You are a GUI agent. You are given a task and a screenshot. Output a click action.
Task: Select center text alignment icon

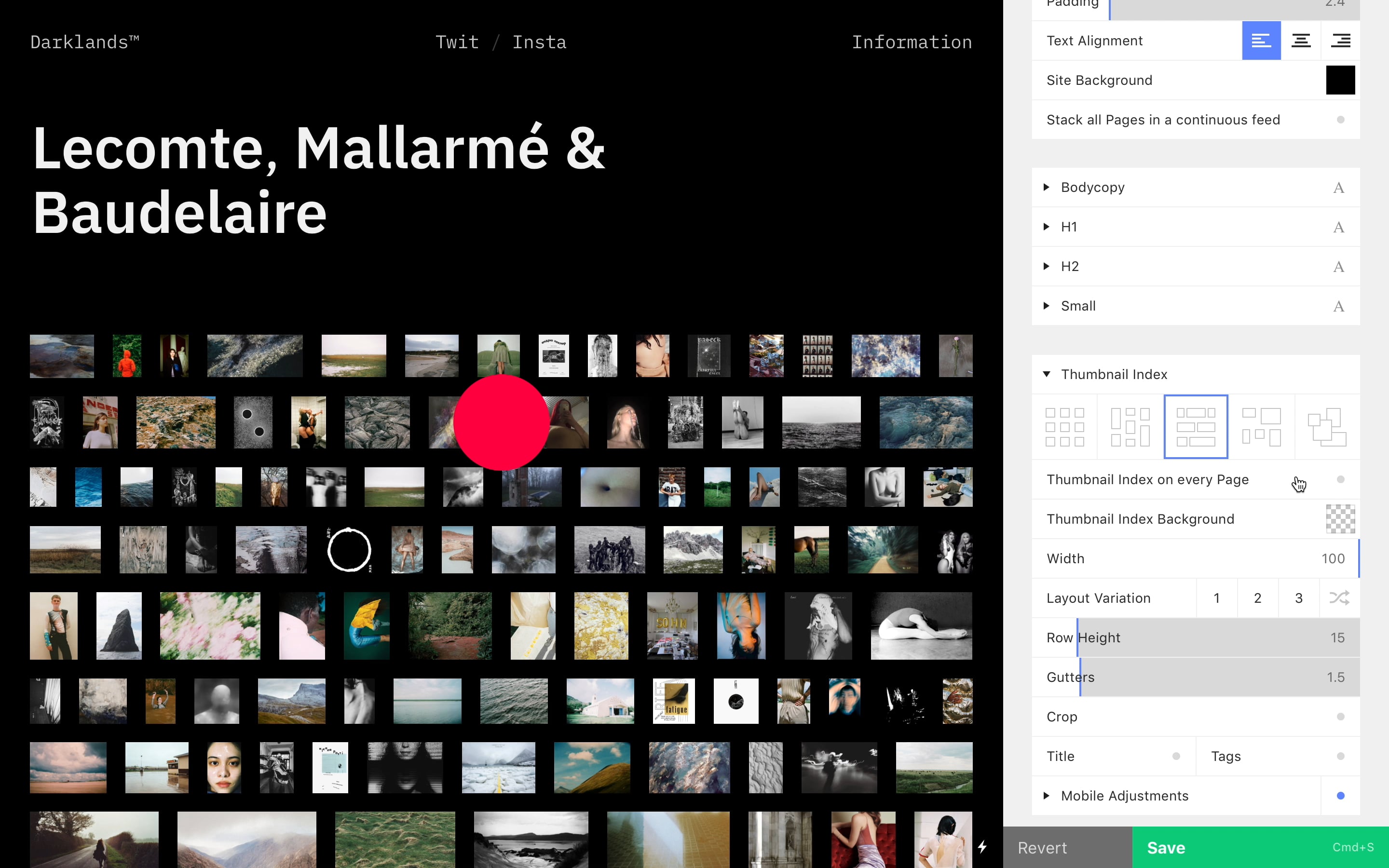pyautogui.click(x=1301, y=41)
